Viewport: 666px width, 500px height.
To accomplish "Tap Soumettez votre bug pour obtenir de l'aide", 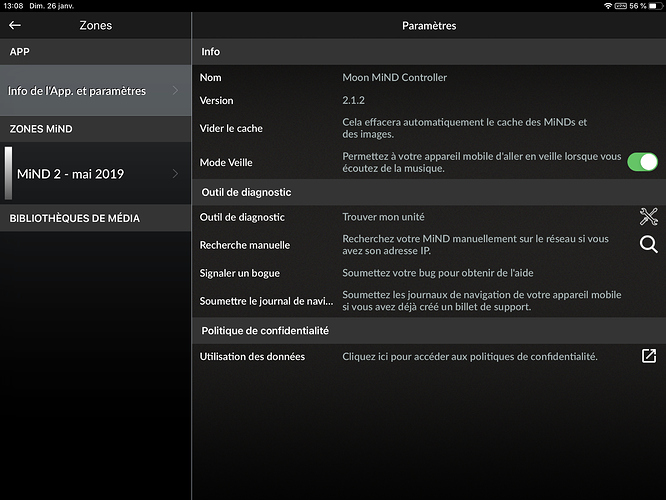I will (x=437, y=273).
